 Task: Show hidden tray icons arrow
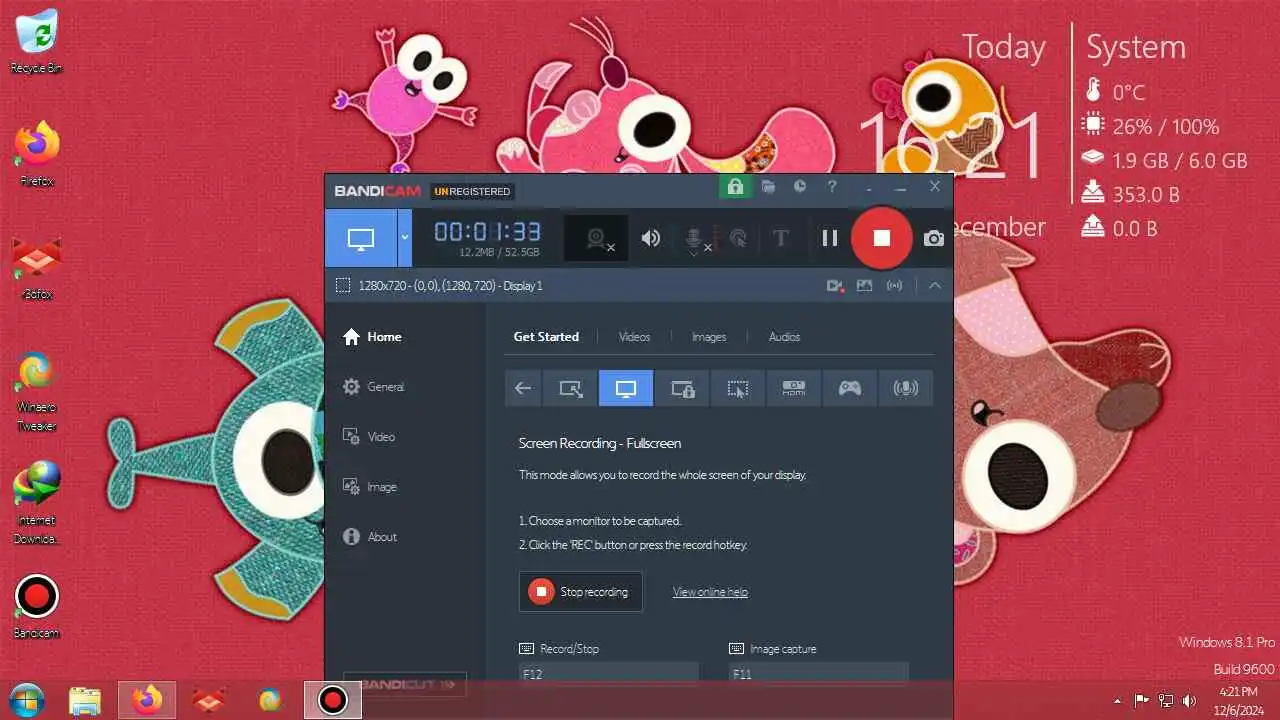(1117, 701)
